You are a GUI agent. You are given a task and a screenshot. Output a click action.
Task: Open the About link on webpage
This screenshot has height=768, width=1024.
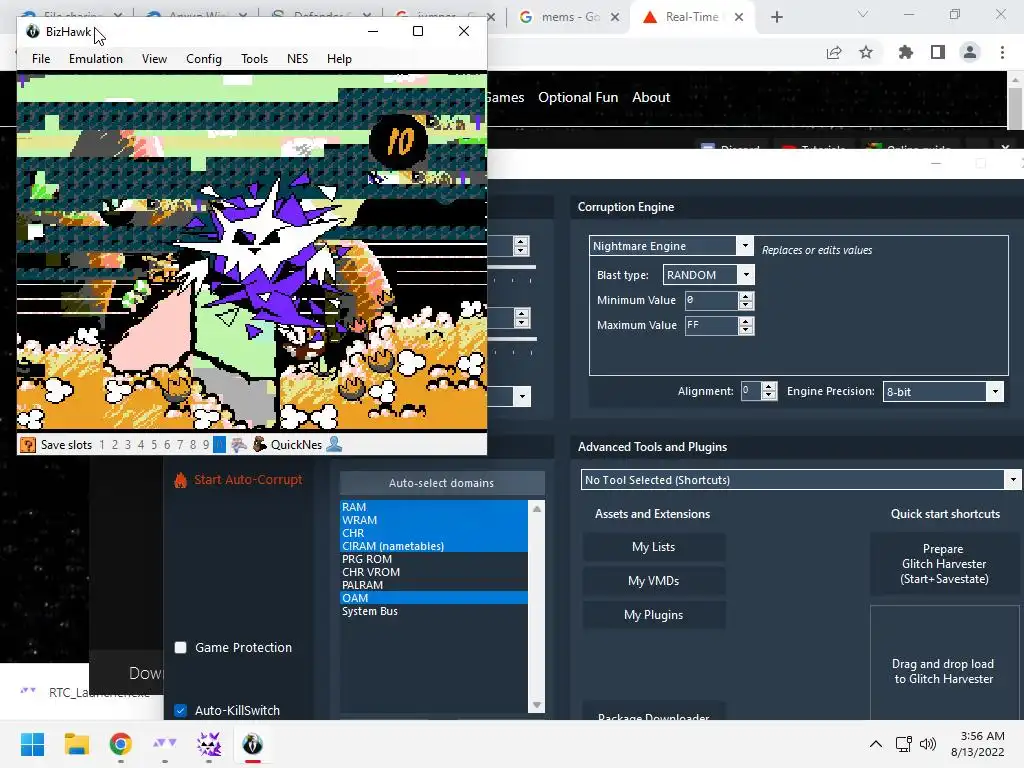click(651, 97)
